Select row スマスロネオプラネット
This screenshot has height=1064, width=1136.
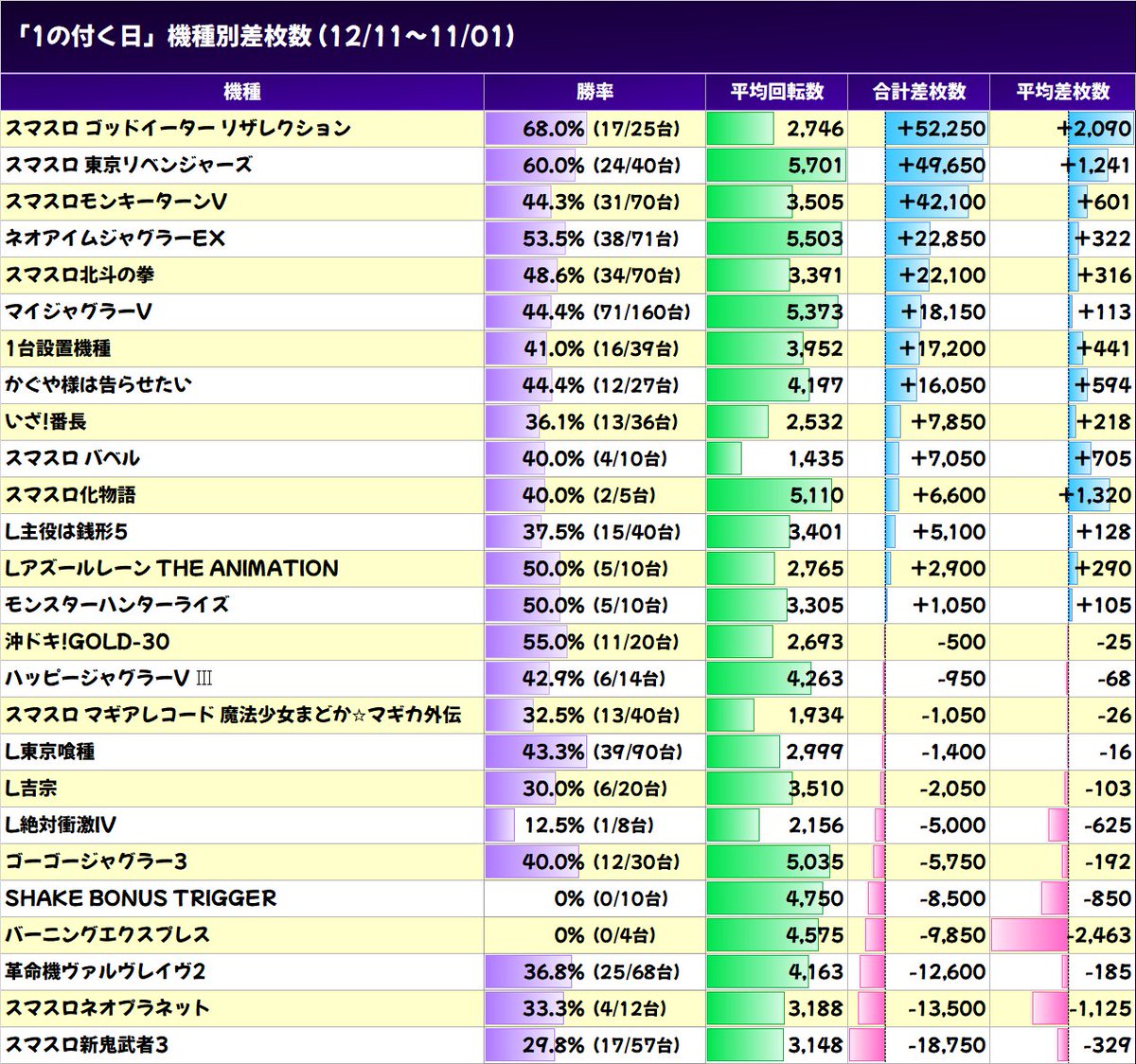click(568, 1009)
